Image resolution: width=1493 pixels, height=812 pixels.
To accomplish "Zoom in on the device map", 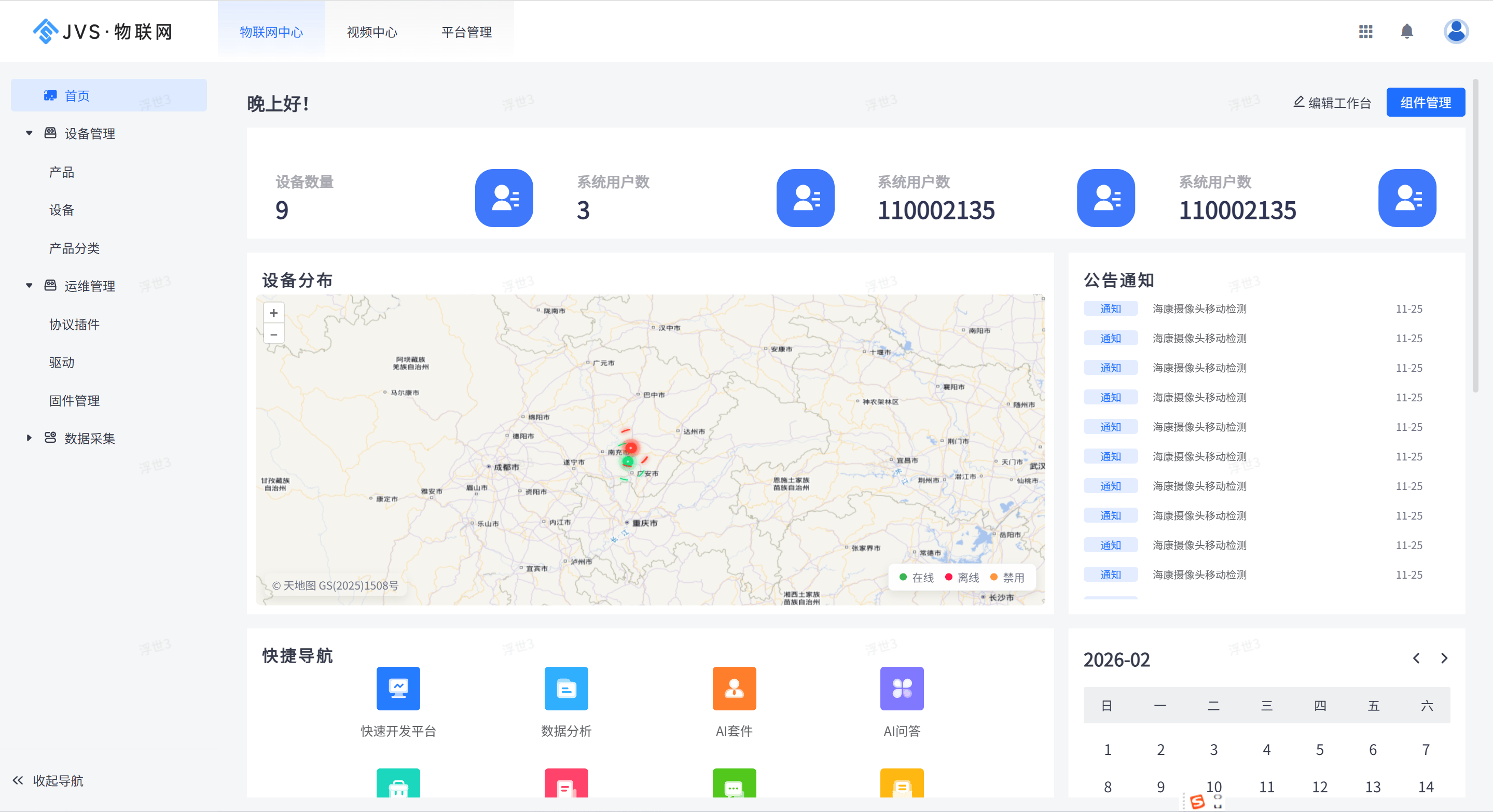I will [273, 313].
